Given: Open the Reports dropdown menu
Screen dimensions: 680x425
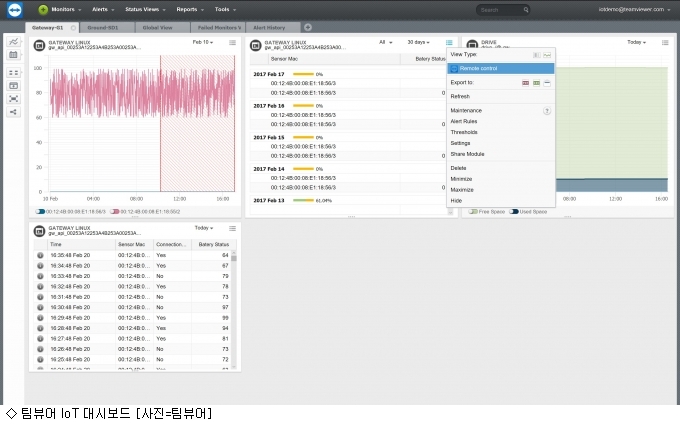Looking at the screenshot, I should [190, 10].
